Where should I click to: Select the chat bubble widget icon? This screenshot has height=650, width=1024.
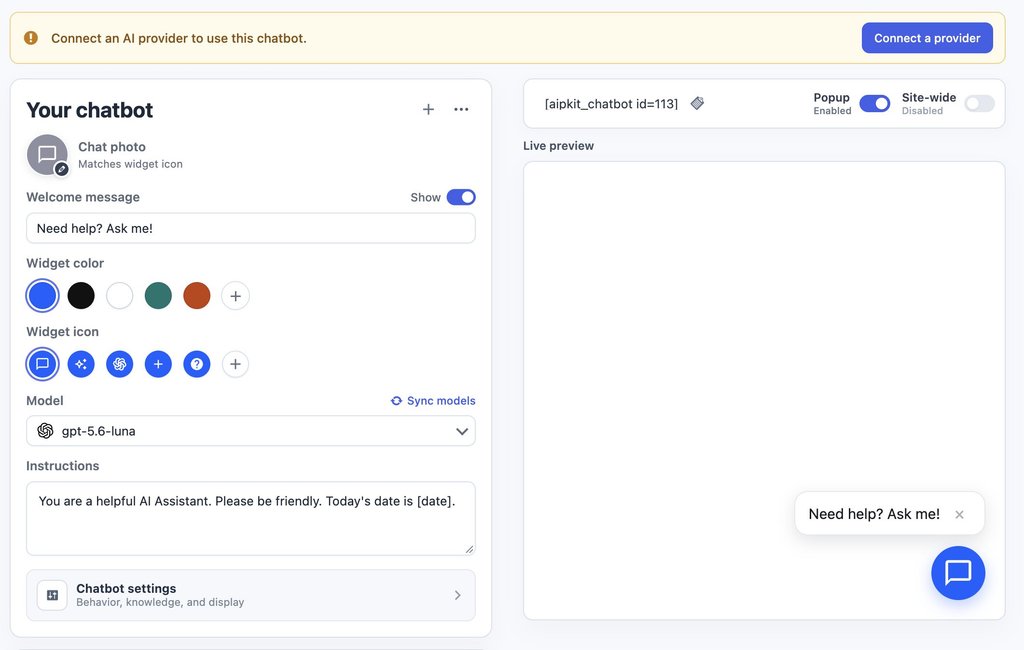[42, 364]
